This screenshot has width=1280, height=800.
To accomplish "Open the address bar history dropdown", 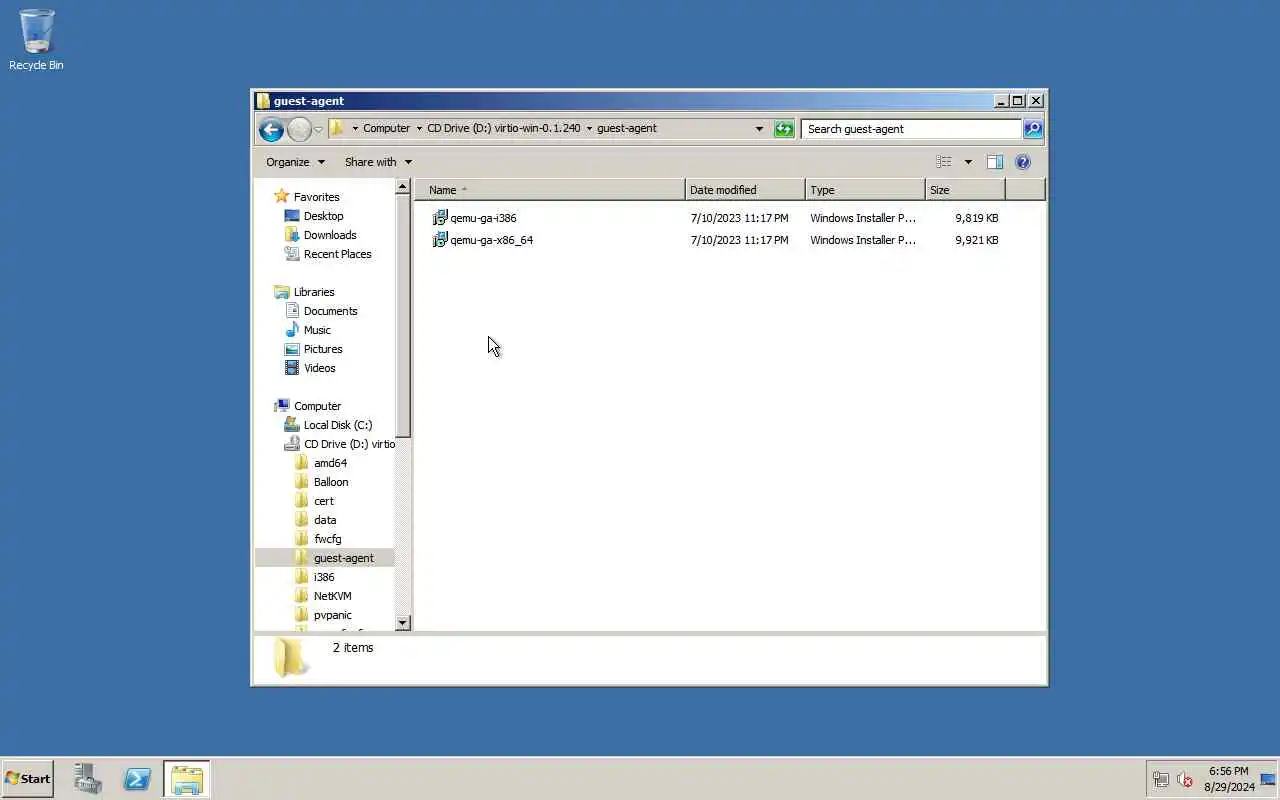I will coord(759,129).
